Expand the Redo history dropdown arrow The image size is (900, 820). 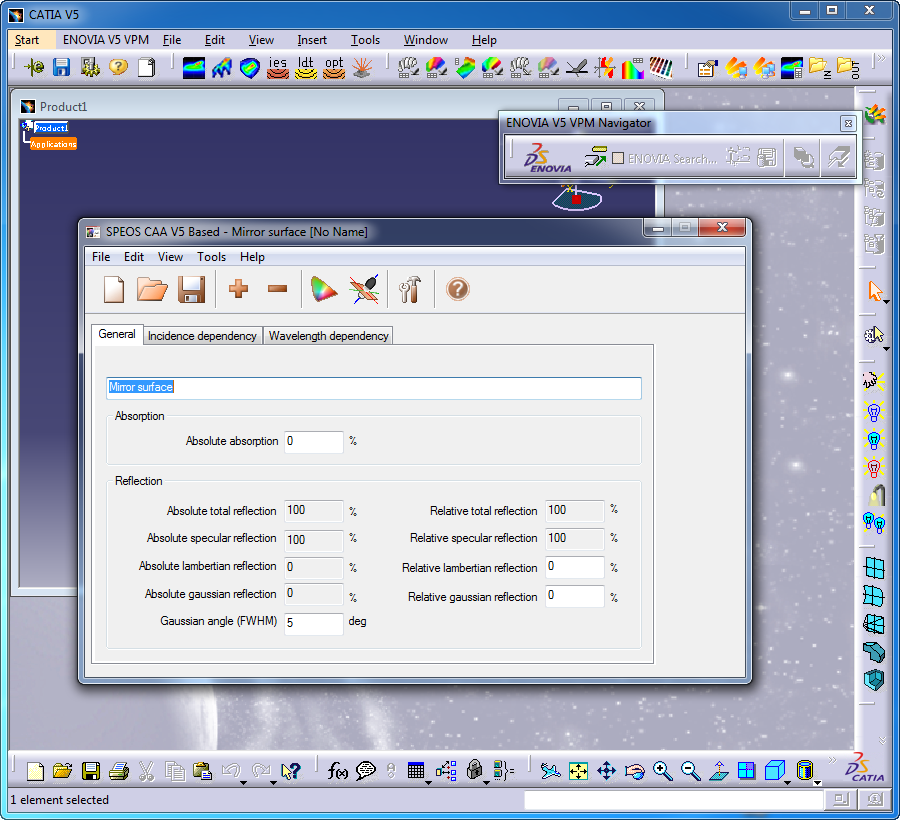[272, 783]
